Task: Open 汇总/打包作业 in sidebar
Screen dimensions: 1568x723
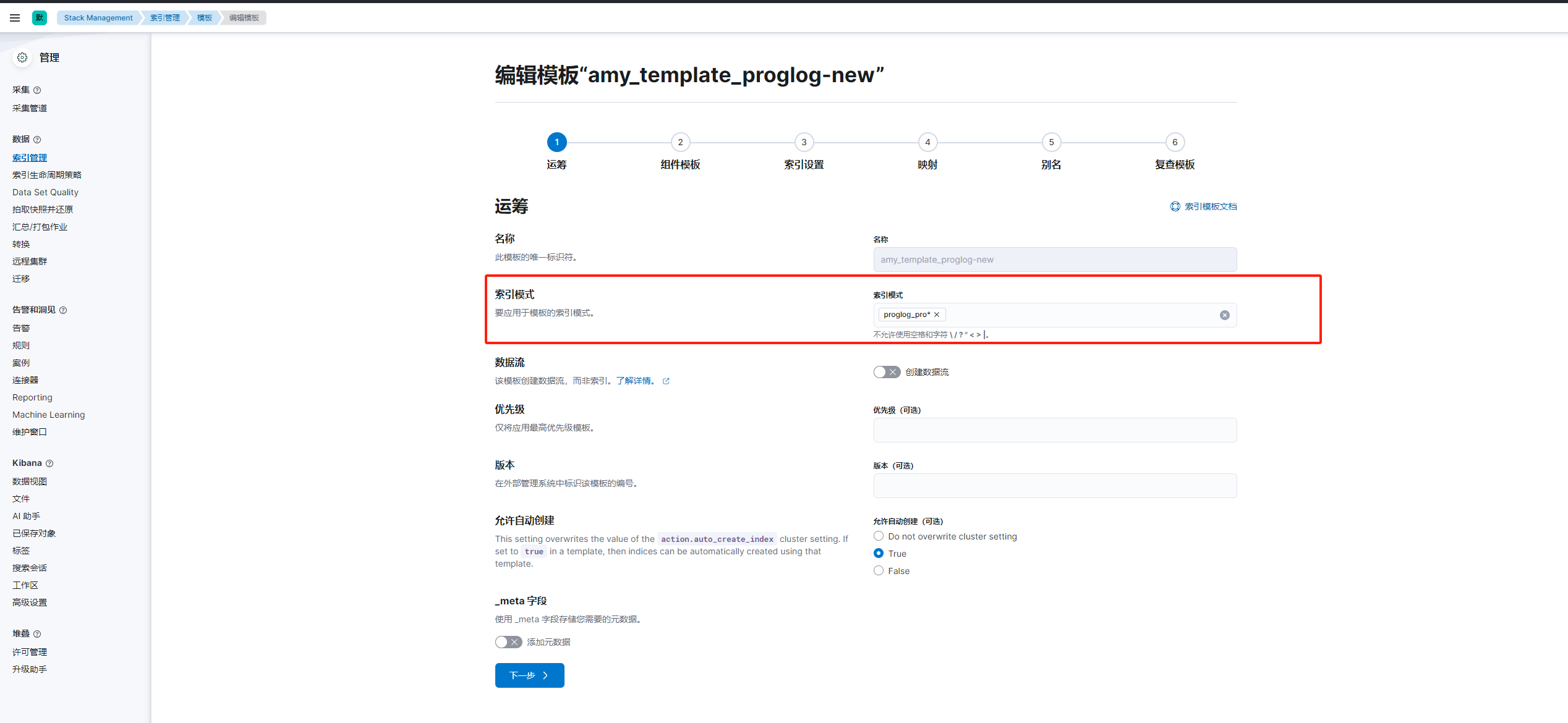Action: point(40,227)
